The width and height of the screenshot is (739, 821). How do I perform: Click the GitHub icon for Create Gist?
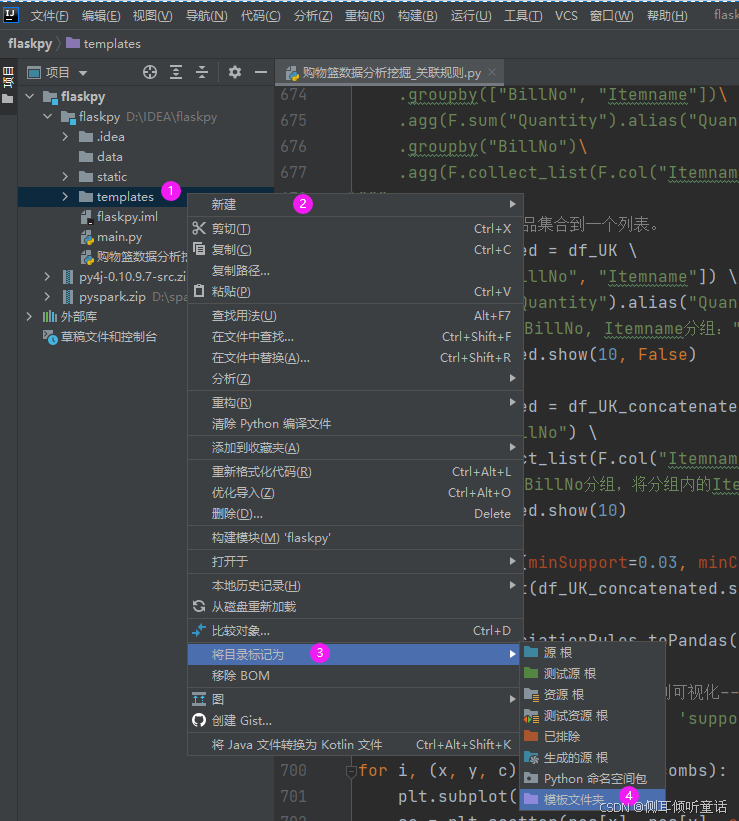(199, 720)
